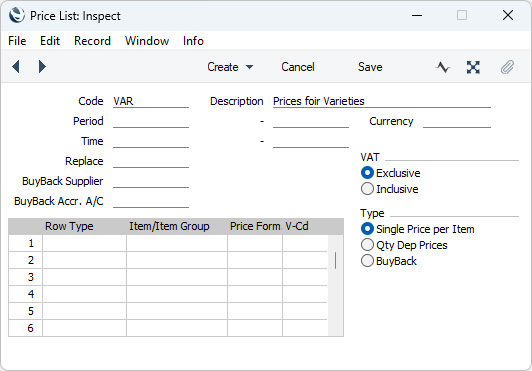Click the table's vertical scrollbar handle
The image size is (532, 371).
pos(335,261)
